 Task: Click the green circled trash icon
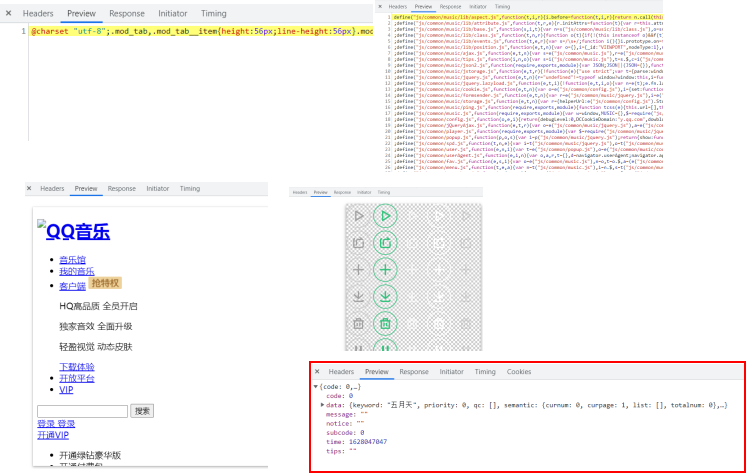(x=385, y=324)
